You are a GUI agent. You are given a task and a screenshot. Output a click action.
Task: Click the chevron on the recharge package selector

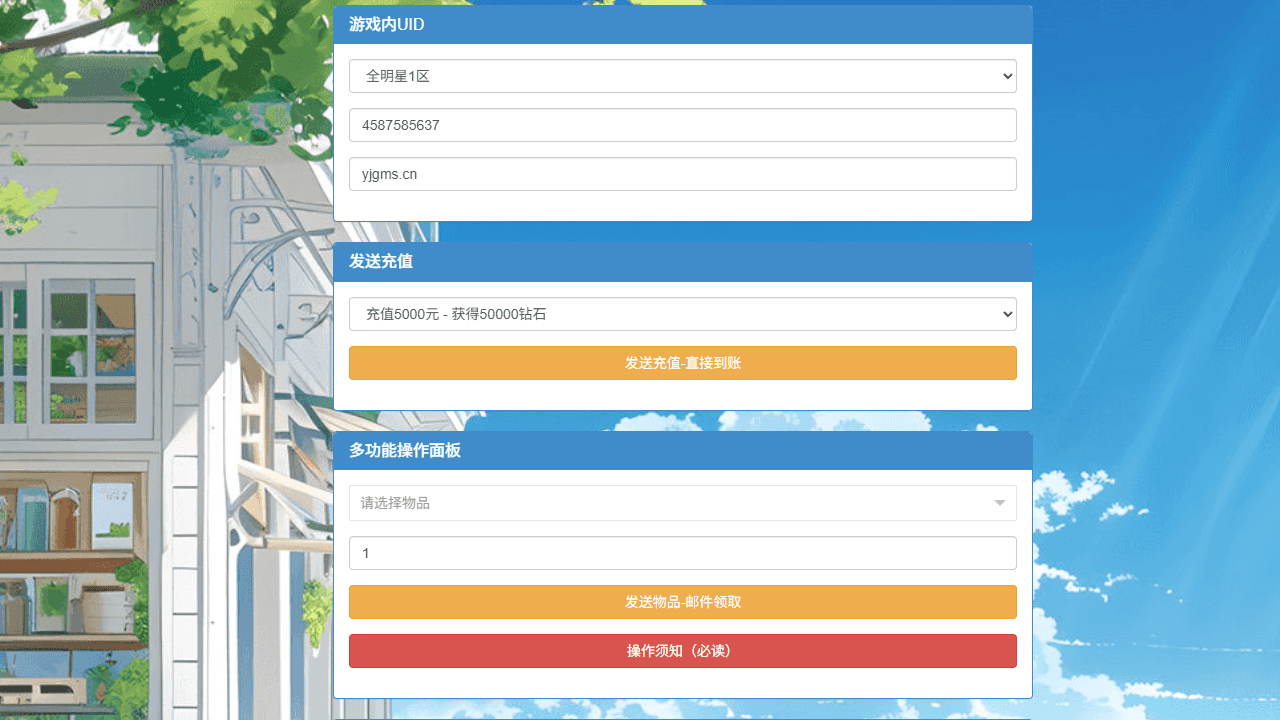click(x=1007, y=313)
